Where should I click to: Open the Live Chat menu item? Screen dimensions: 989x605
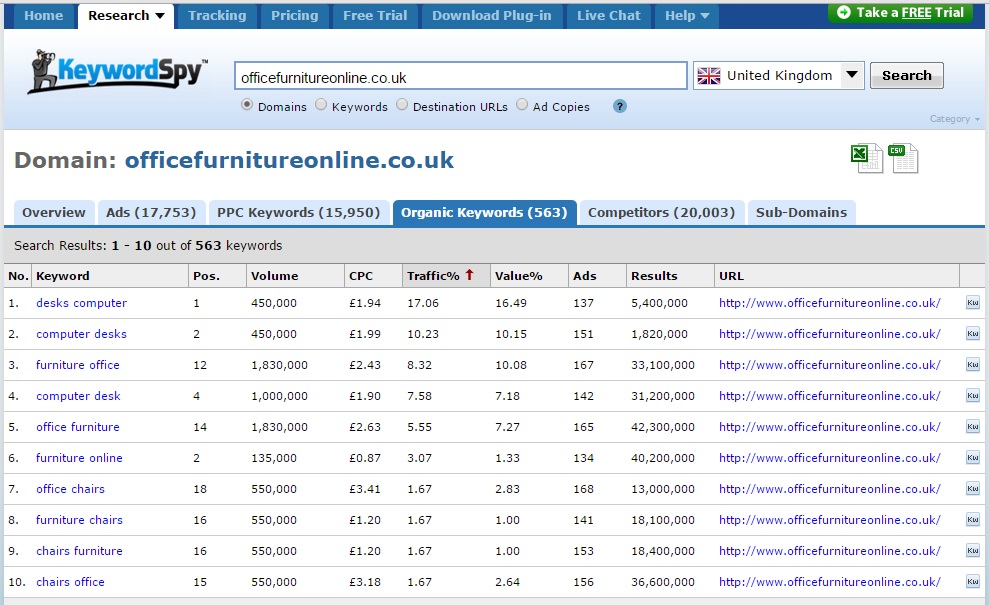[609, 16]
